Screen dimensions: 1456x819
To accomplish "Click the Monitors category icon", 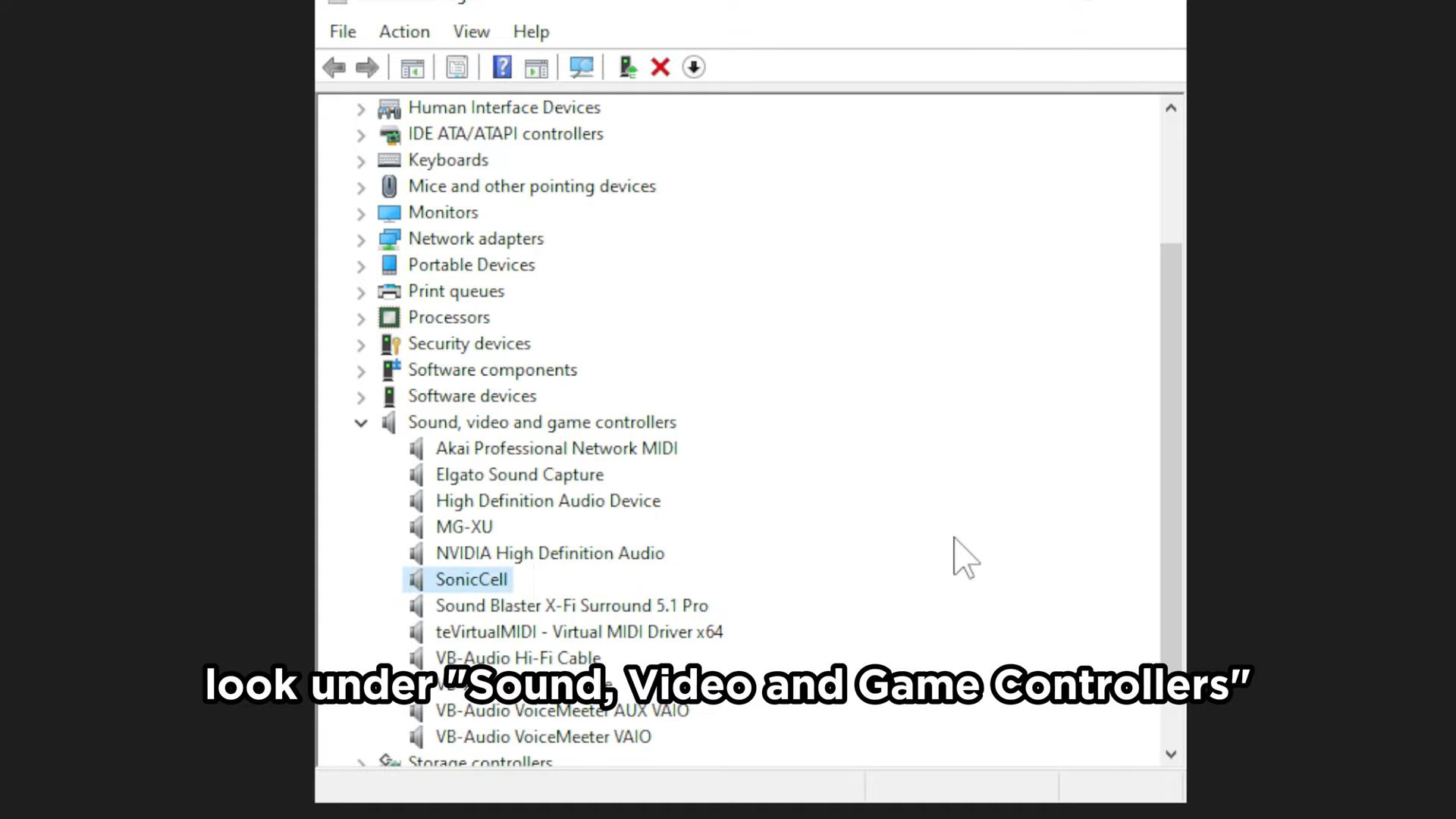I will coord(389,213).
